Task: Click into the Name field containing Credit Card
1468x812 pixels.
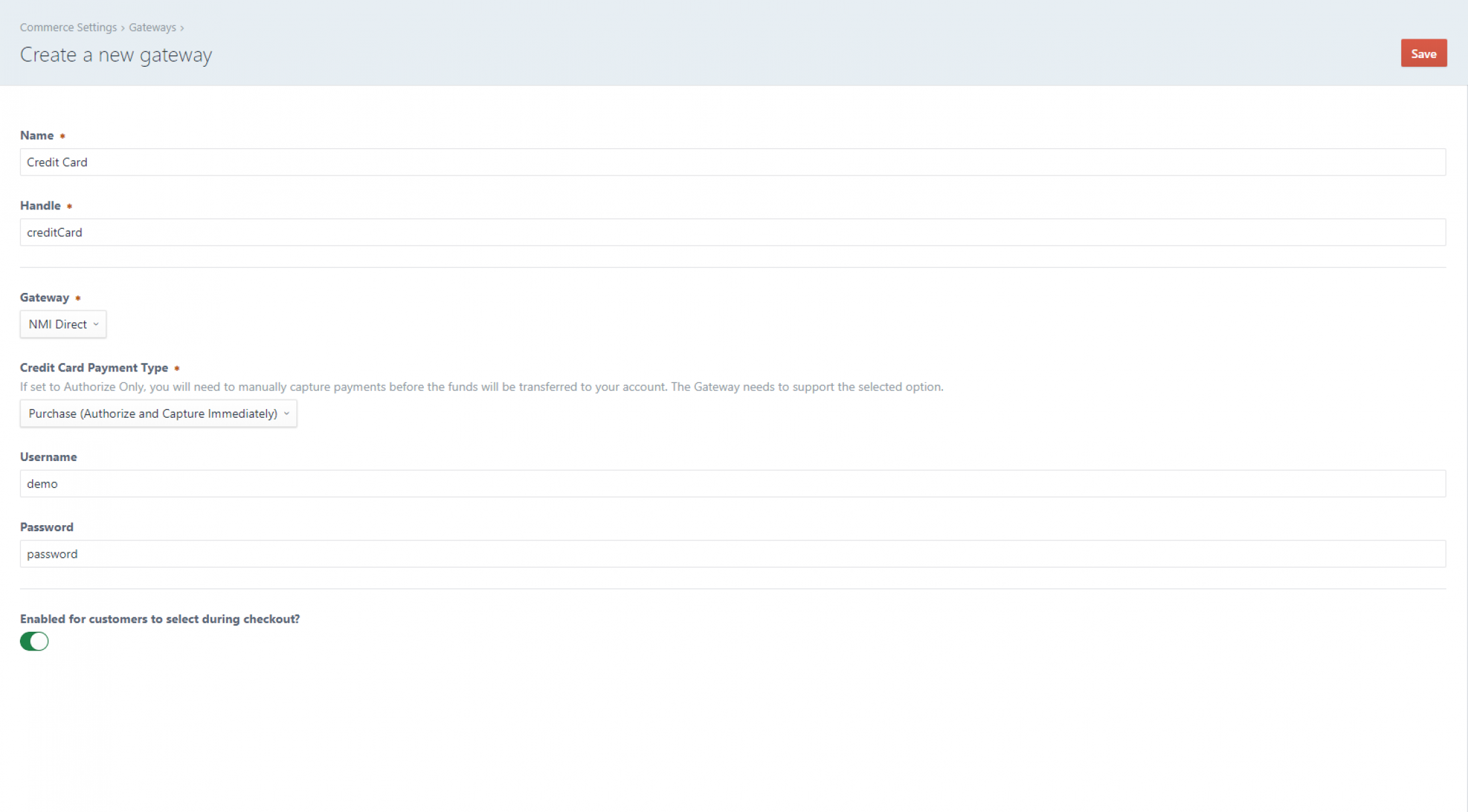Action: [x=733, y=162]
